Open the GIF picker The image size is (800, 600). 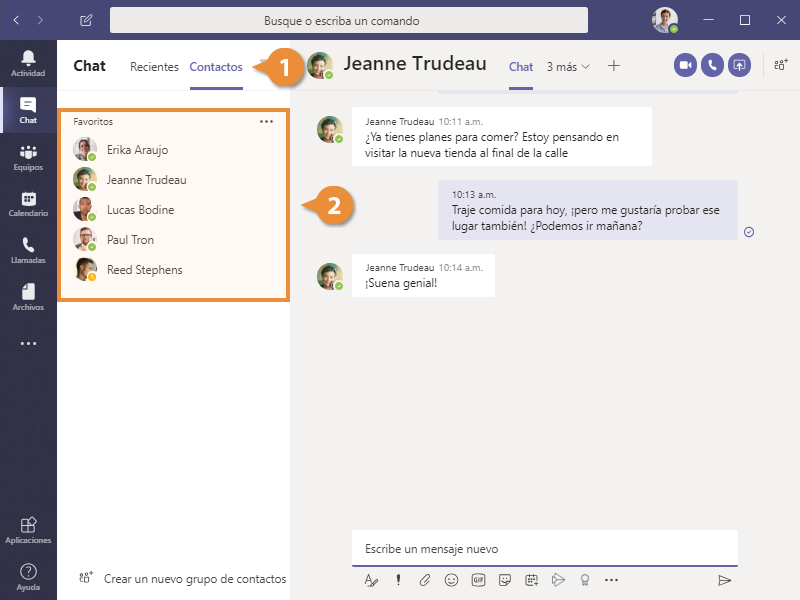tap(478, 580)
